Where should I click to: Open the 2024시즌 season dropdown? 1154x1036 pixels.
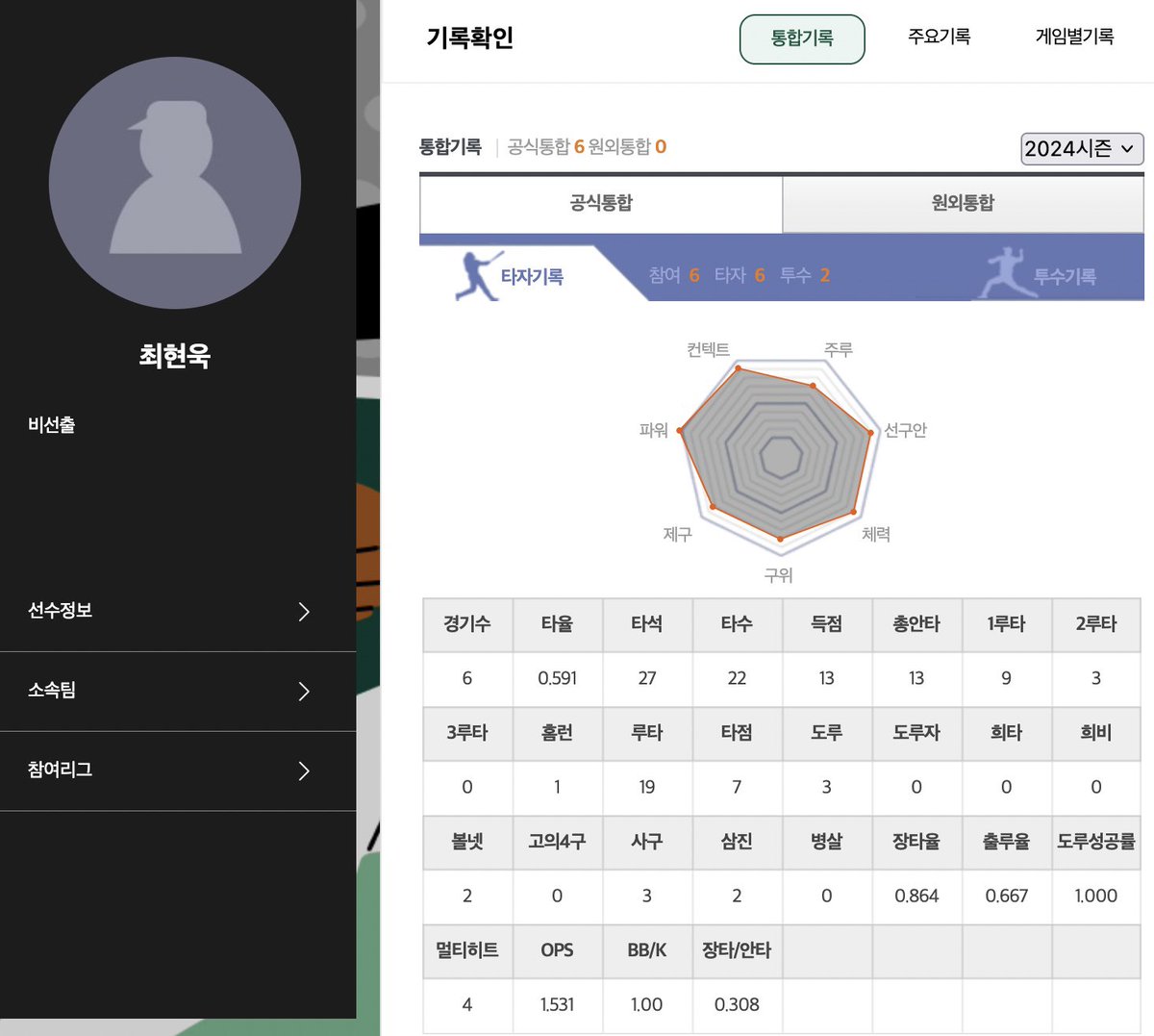(x=1081, y=149)
